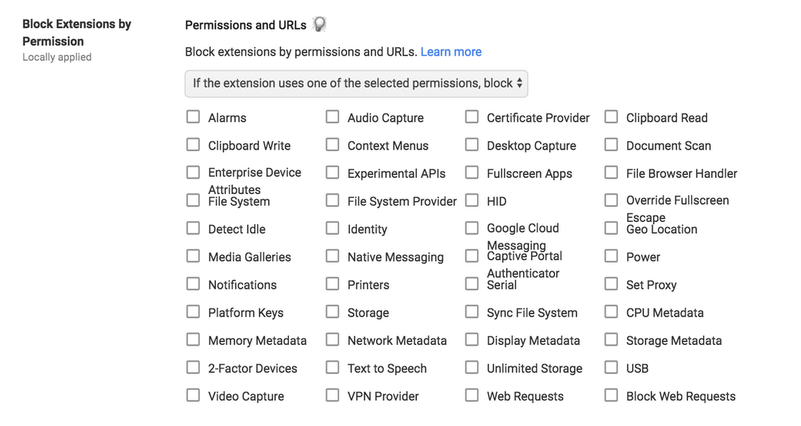Click the lightbulb hint icon

(319, 24)
